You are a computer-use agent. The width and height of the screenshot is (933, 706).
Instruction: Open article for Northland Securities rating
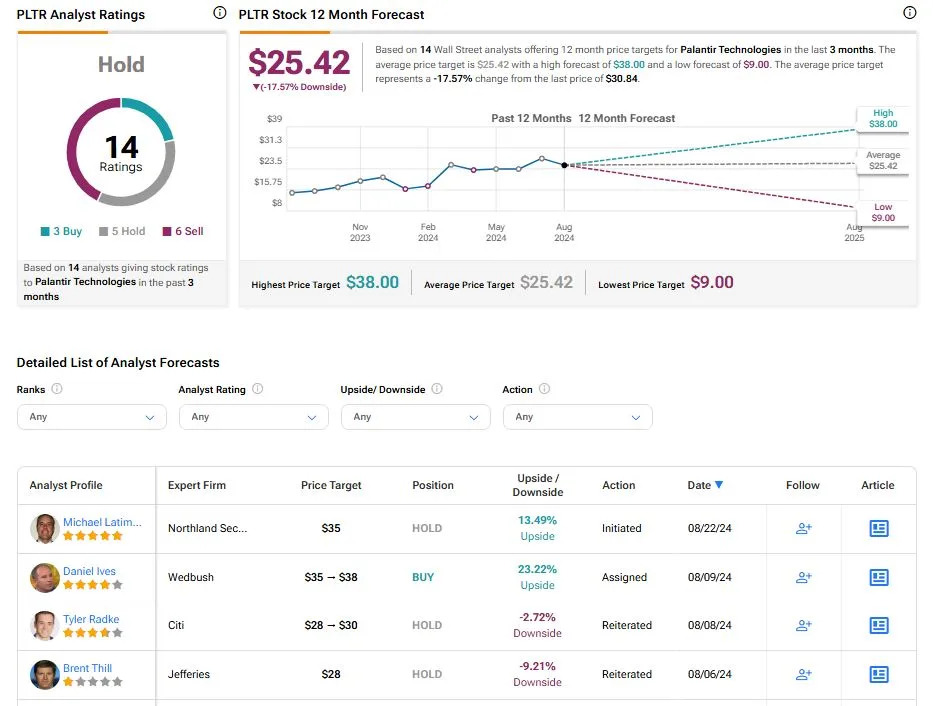[879, 528]
